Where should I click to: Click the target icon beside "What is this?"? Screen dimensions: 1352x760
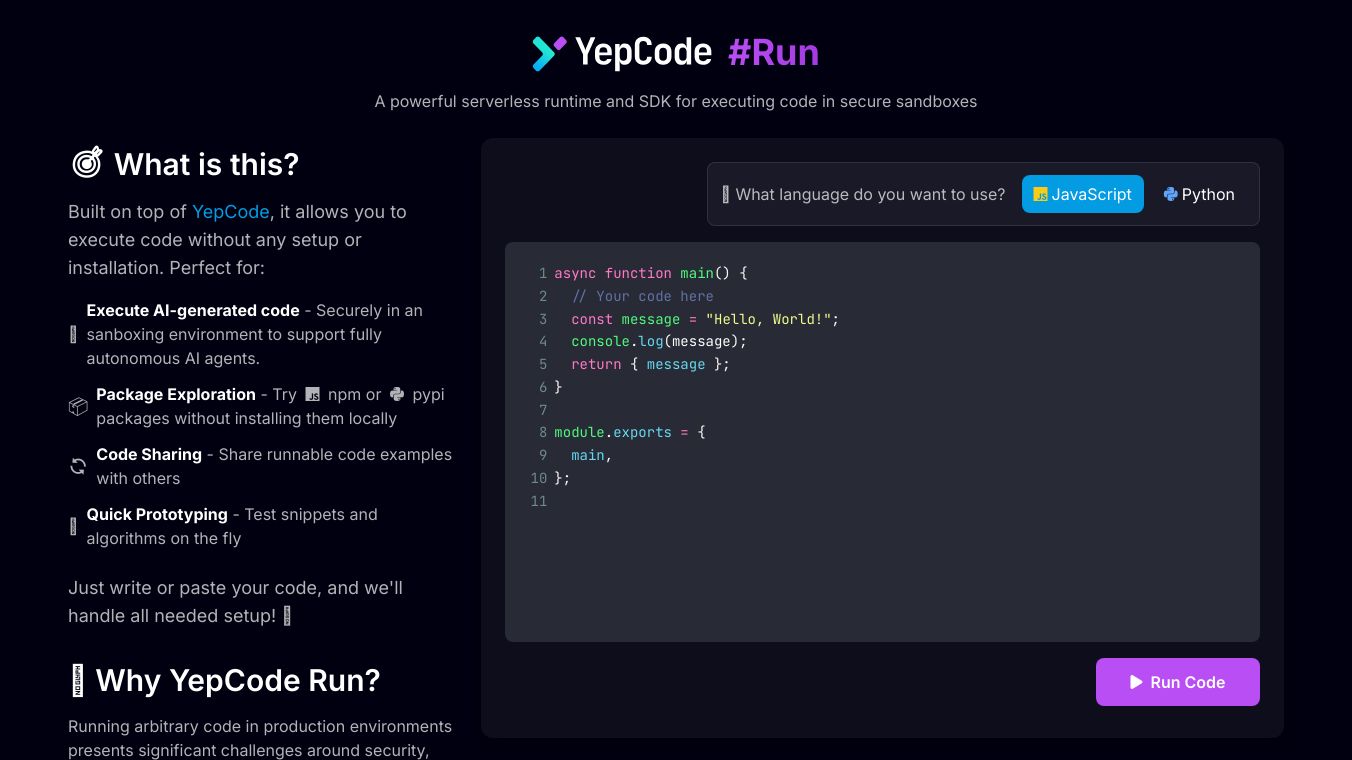click(x=87, y=163)
